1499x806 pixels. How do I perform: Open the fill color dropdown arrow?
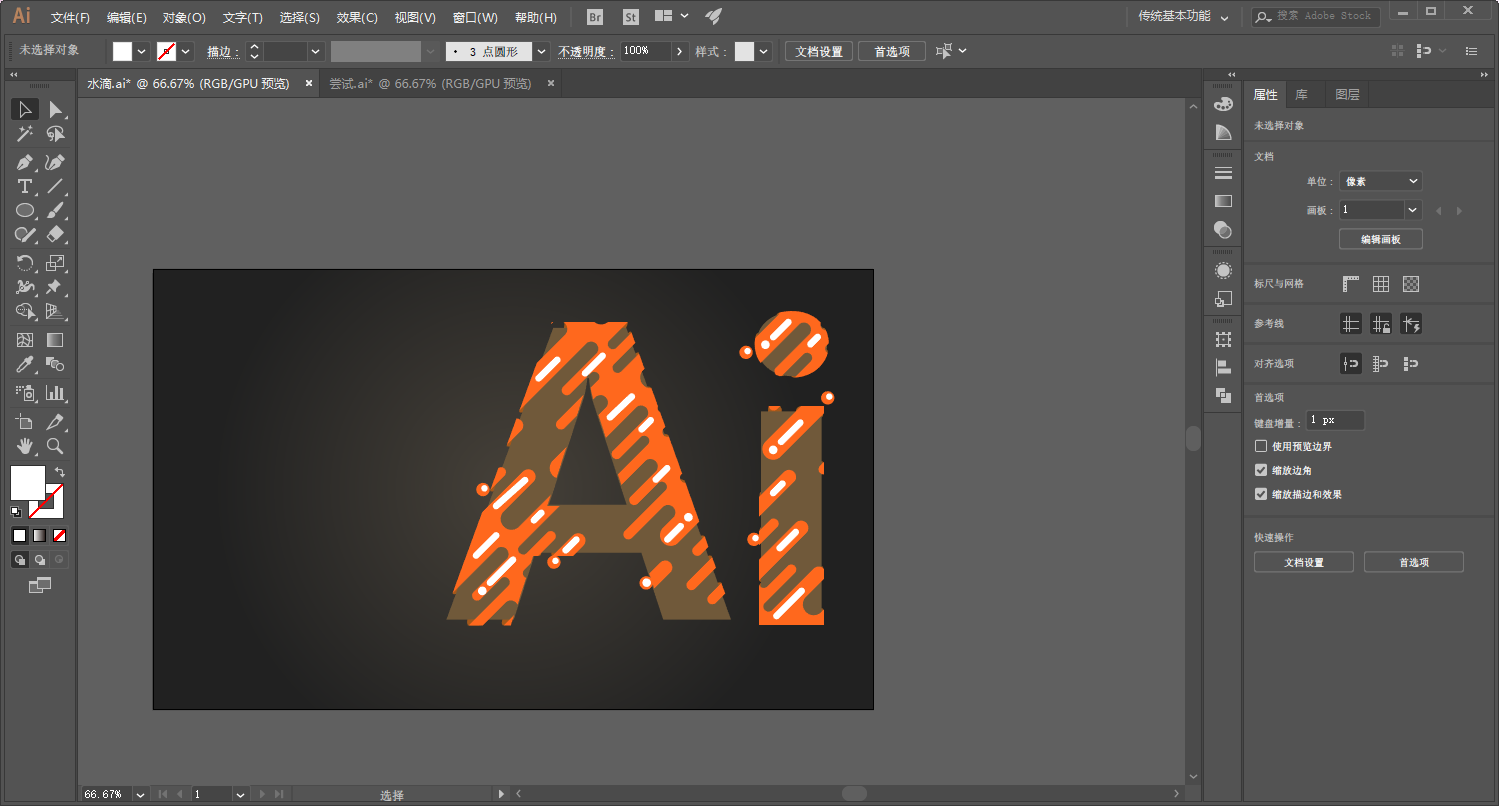tap(142, 51)
